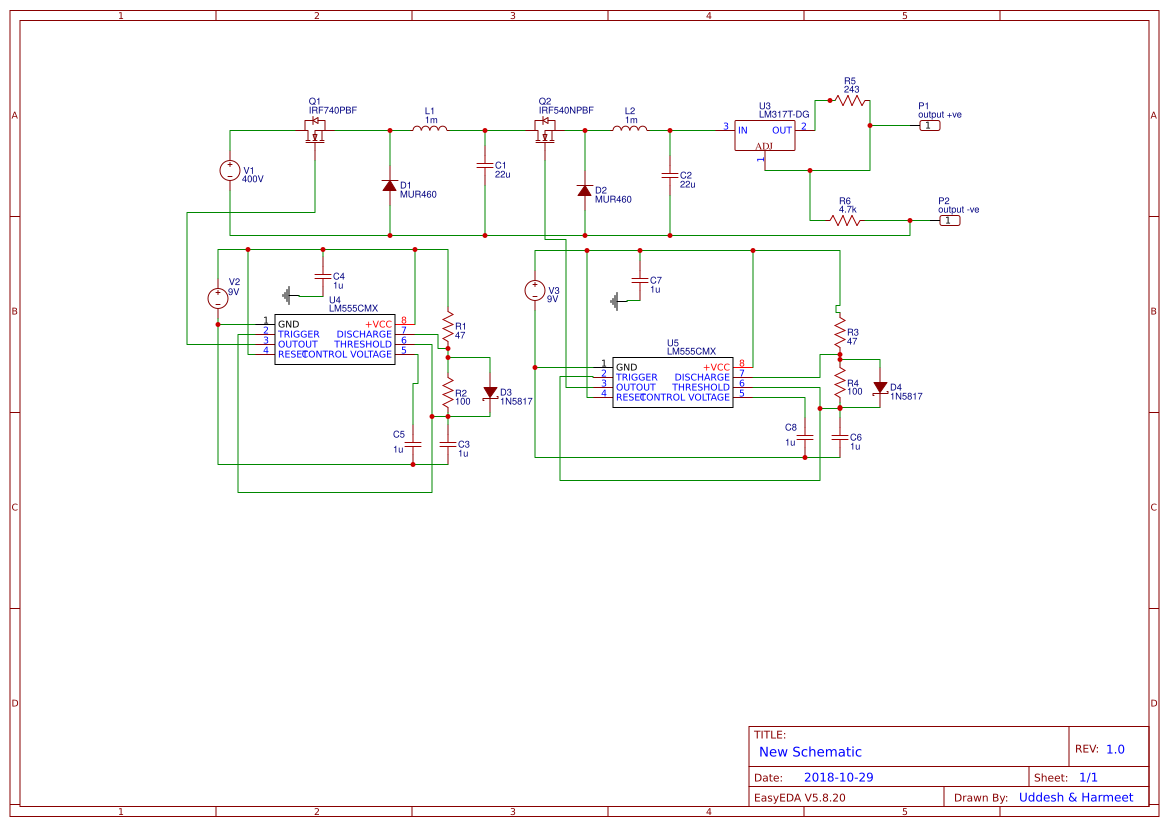Click the V3 9V voltage source symbol
This screenshot has width=1169, height=827.
(x=535, y=291)
